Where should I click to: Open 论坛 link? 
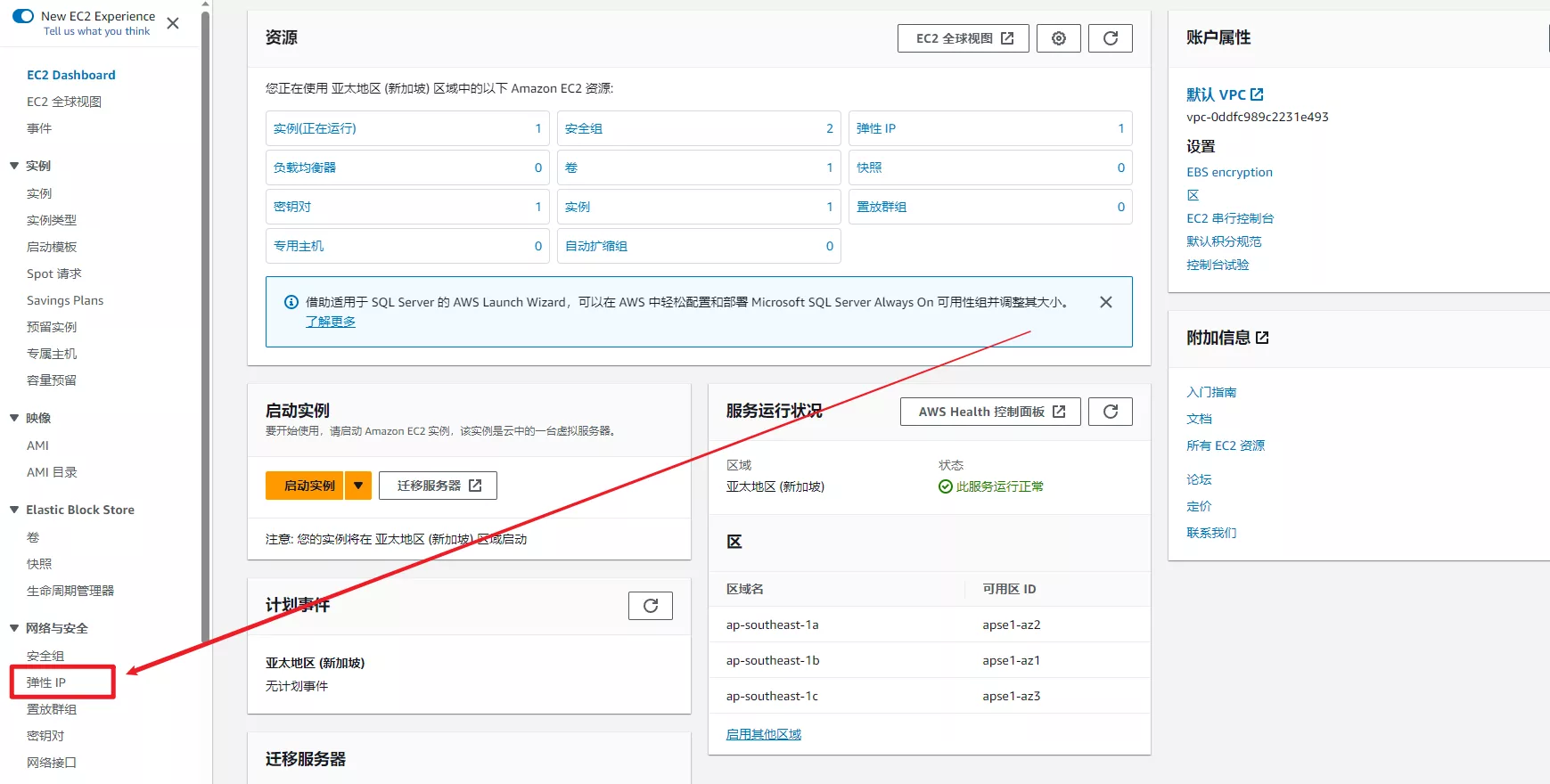(x=1199, y=479)
